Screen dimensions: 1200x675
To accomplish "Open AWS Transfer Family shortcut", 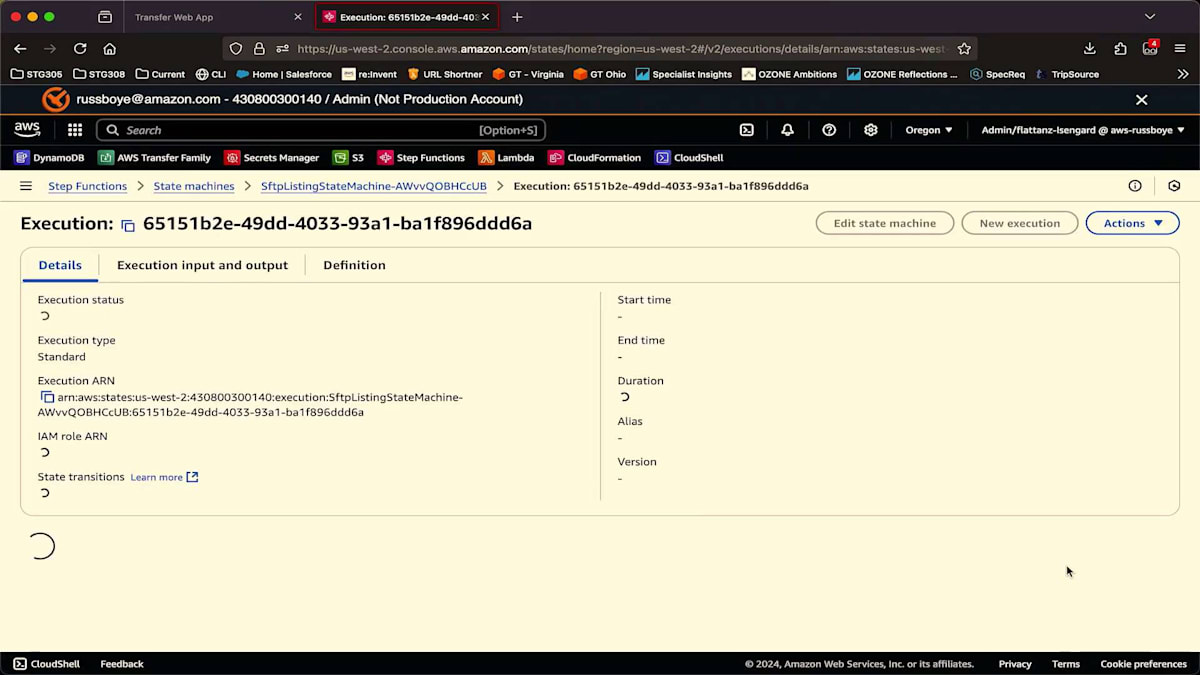I will click(x=155, y=158).
